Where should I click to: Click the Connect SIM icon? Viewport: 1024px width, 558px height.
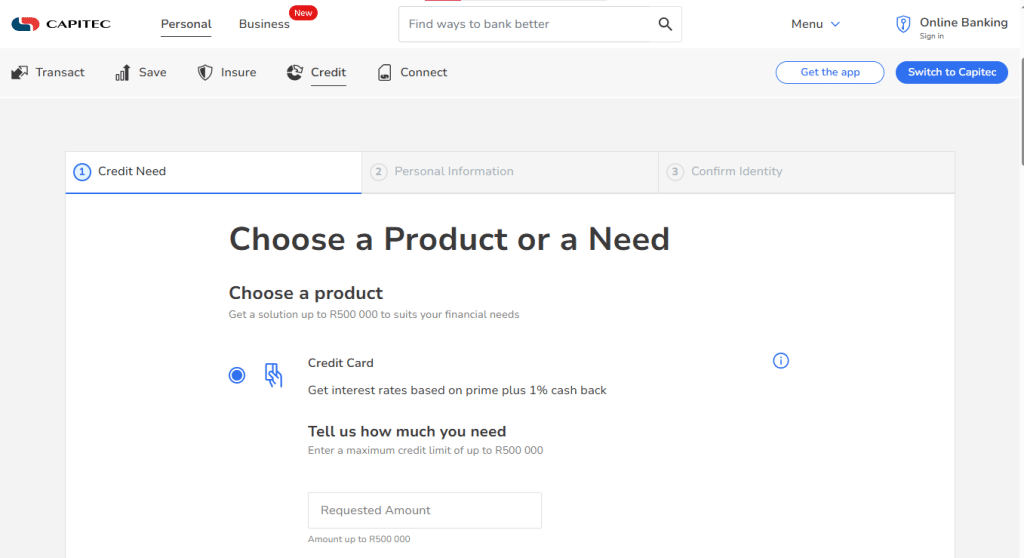pyautogui.click(x=385, y=73)
